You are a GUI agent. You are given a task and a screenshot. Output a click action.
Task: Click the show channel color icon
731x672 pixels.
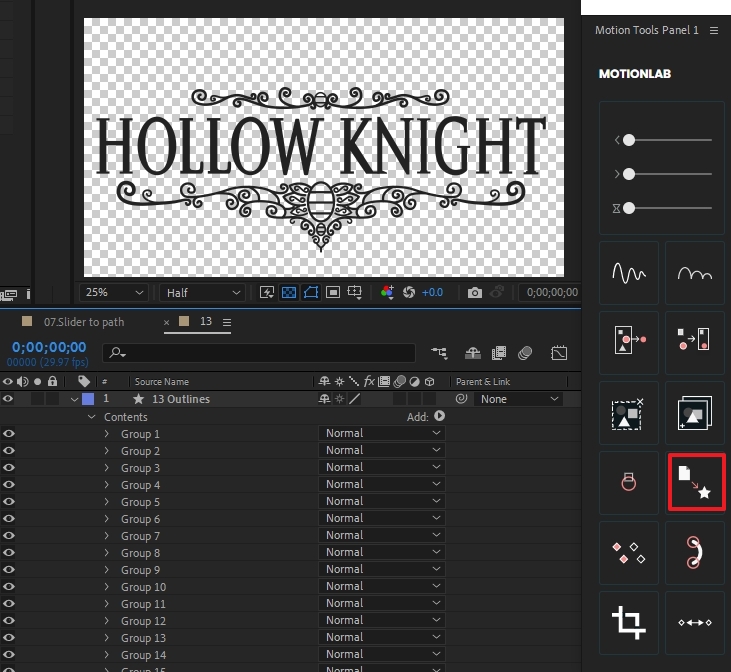click(387, 292)
